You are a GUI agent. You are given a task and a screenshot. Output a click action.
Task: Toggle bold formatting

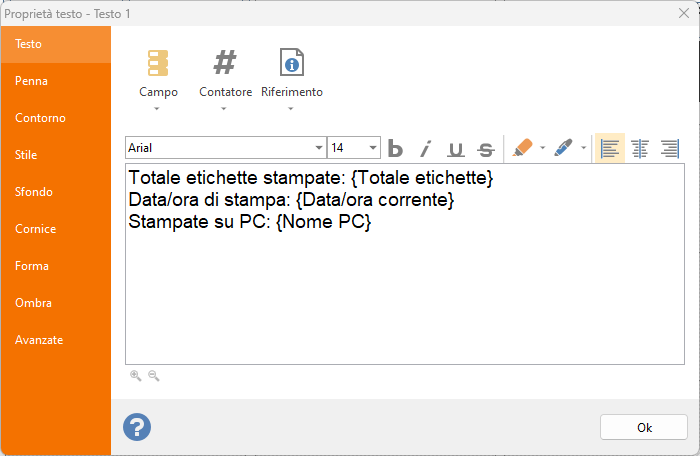(395, 148)
